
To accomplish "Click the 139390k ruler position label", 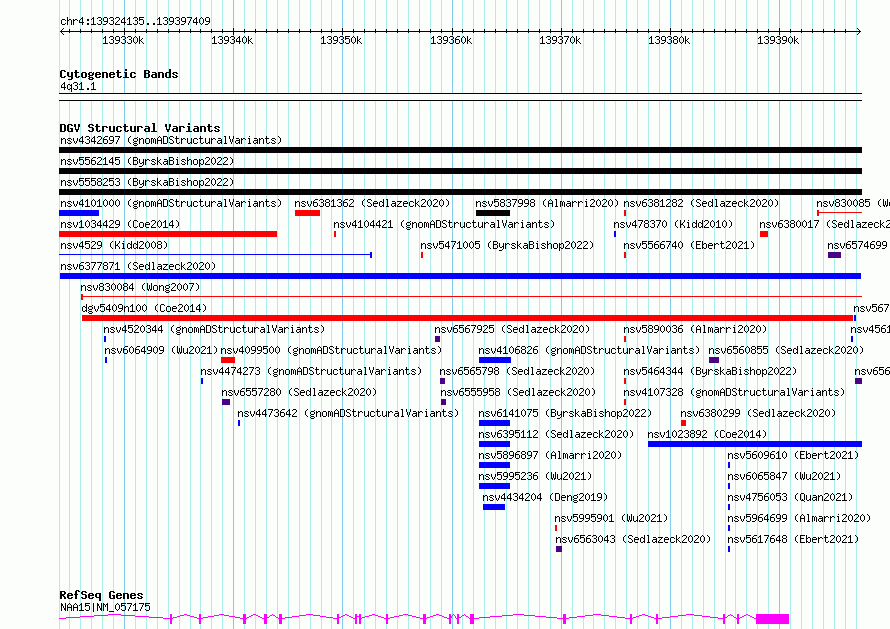I will click(778, 40).
